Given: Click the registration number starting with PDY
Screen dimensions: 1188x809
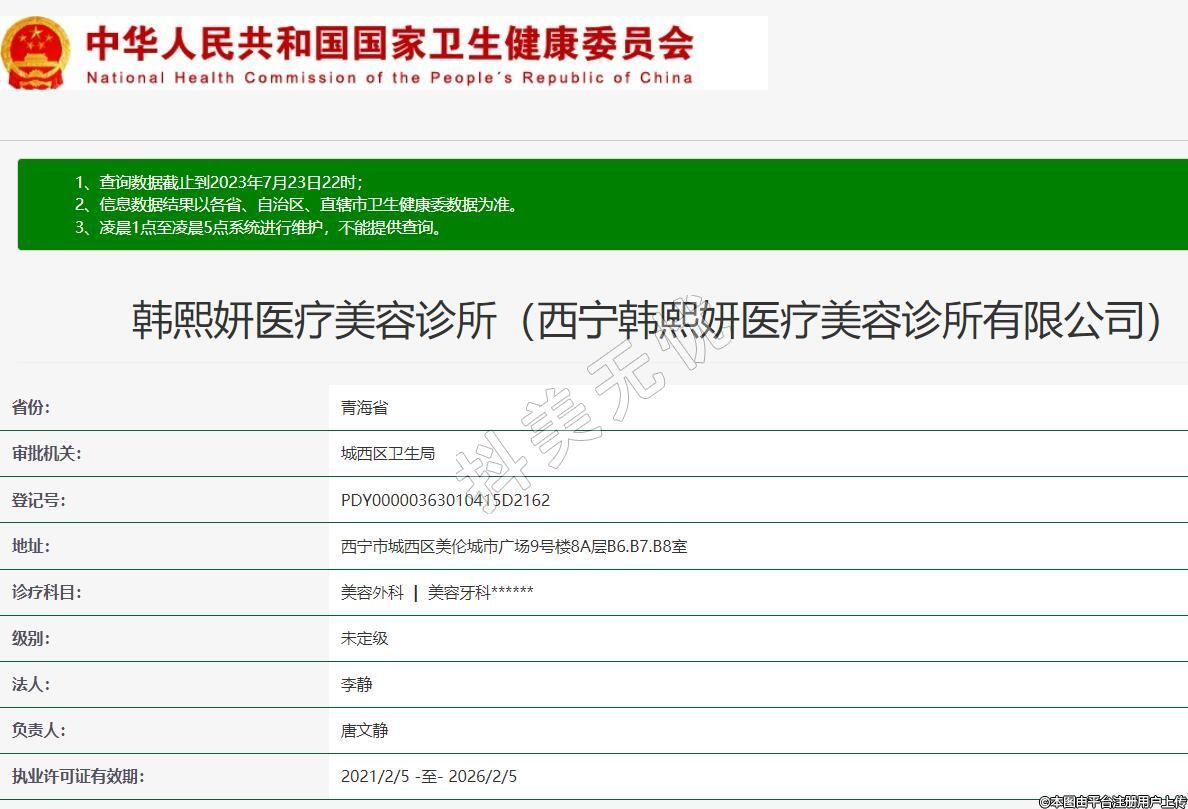Looking at the screenshot, I should click(x=445, y=500).
